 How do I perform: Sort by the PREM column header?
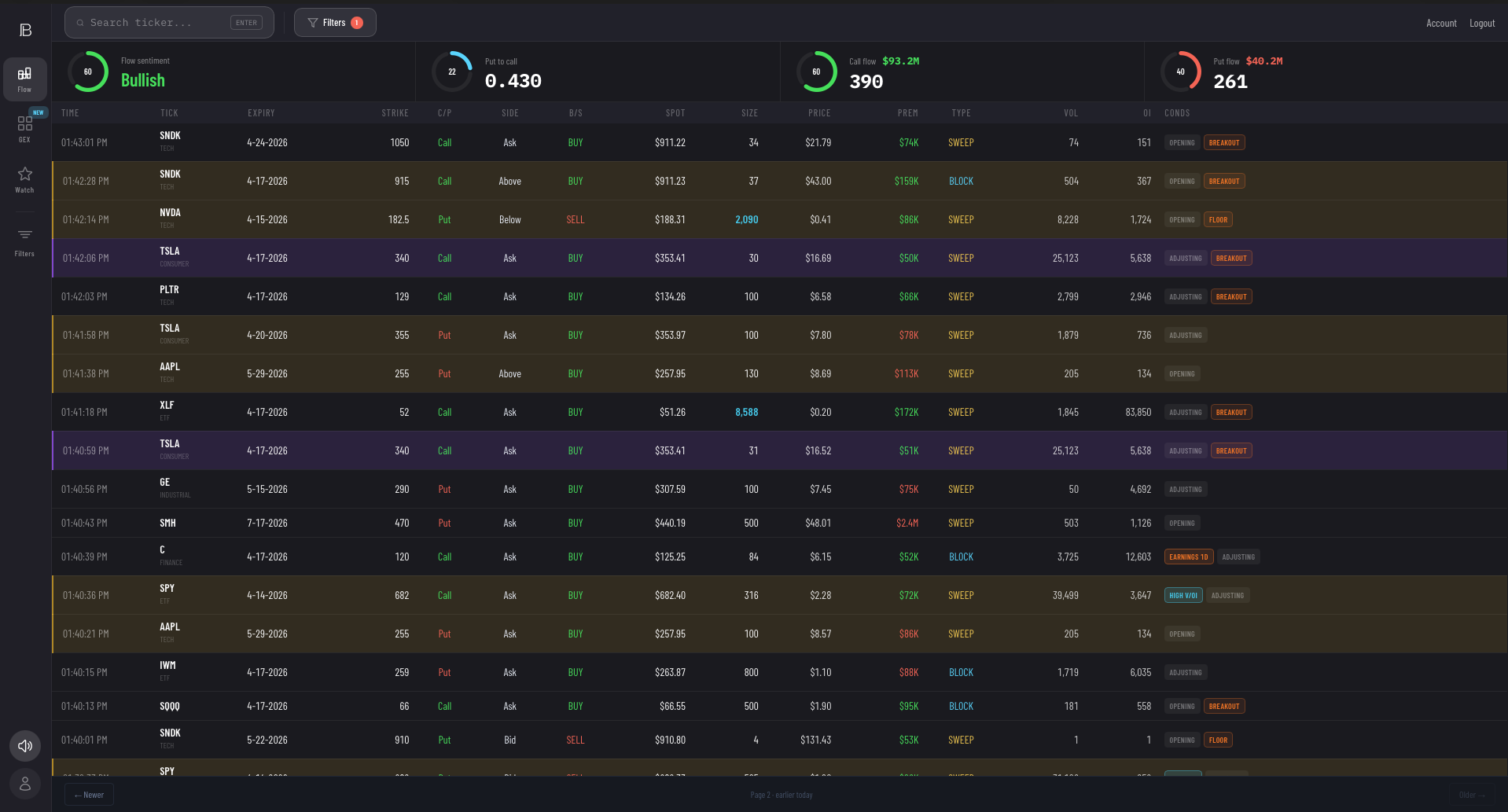click(x=907, y=112)
